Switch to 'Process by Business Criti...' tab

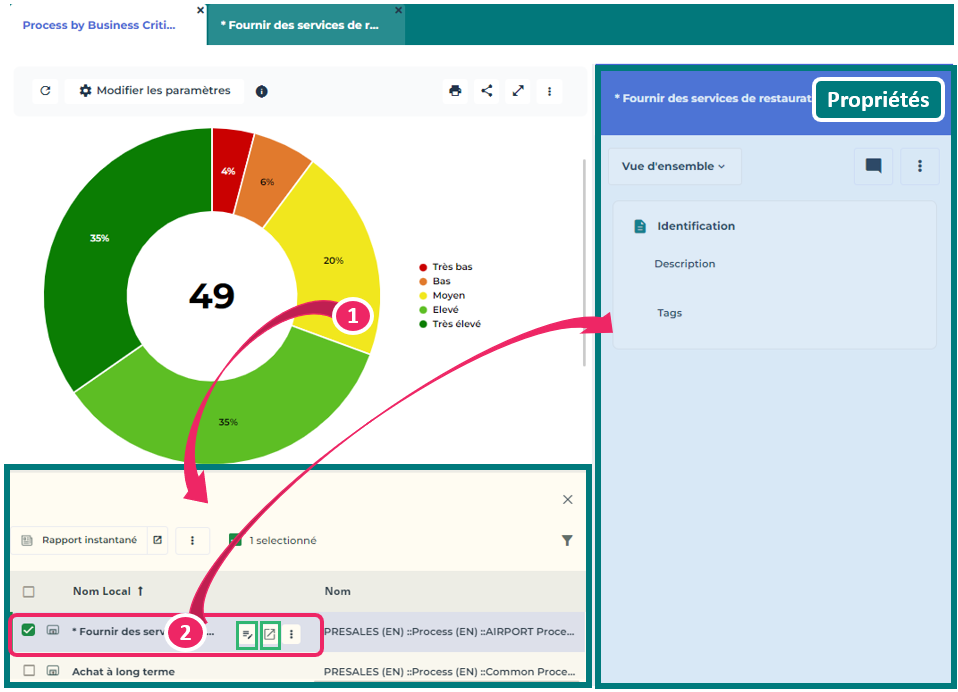(x=99, y=25)
